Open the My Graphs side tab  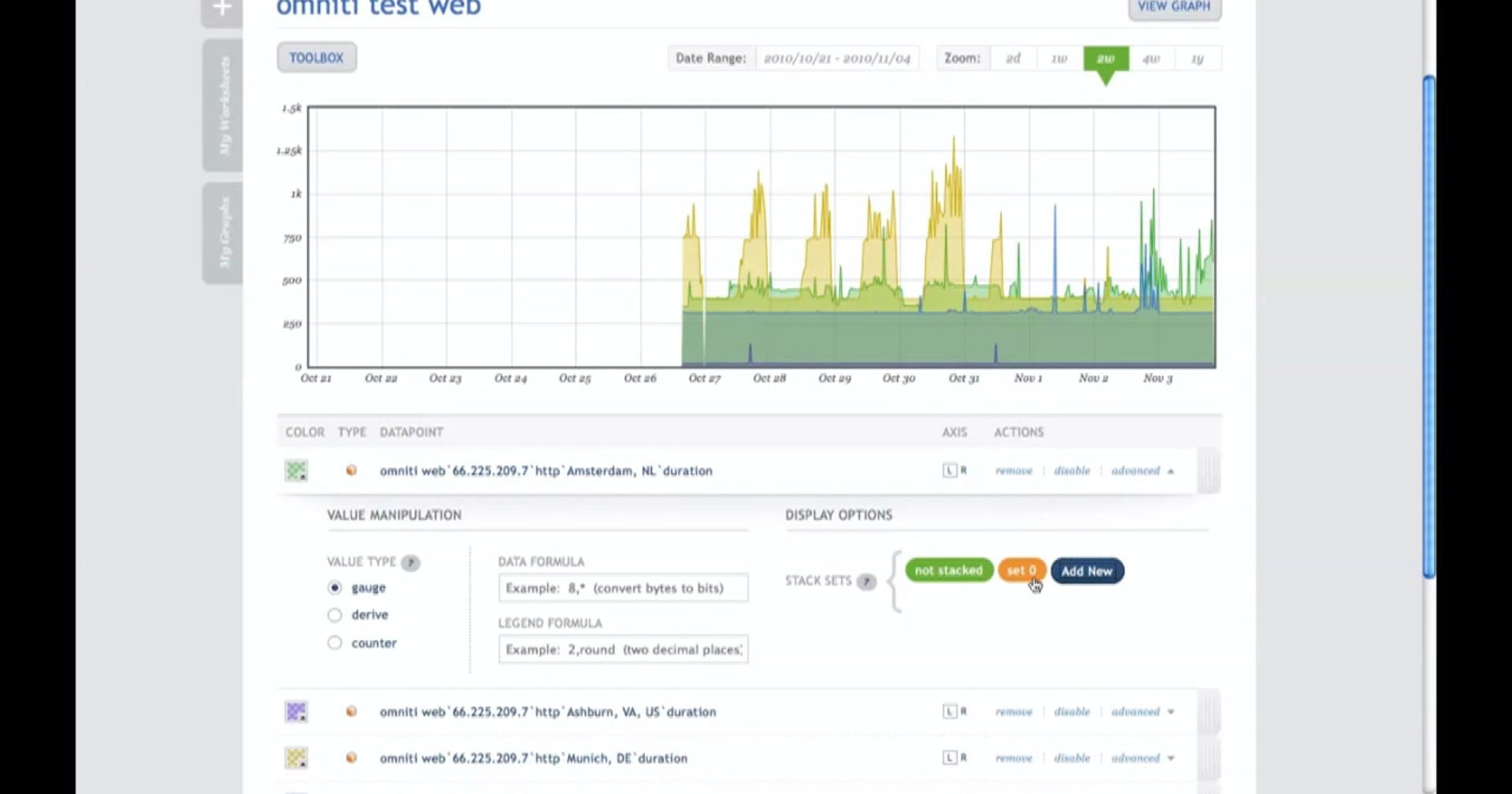pyautogui.click(x=223, y=233)
